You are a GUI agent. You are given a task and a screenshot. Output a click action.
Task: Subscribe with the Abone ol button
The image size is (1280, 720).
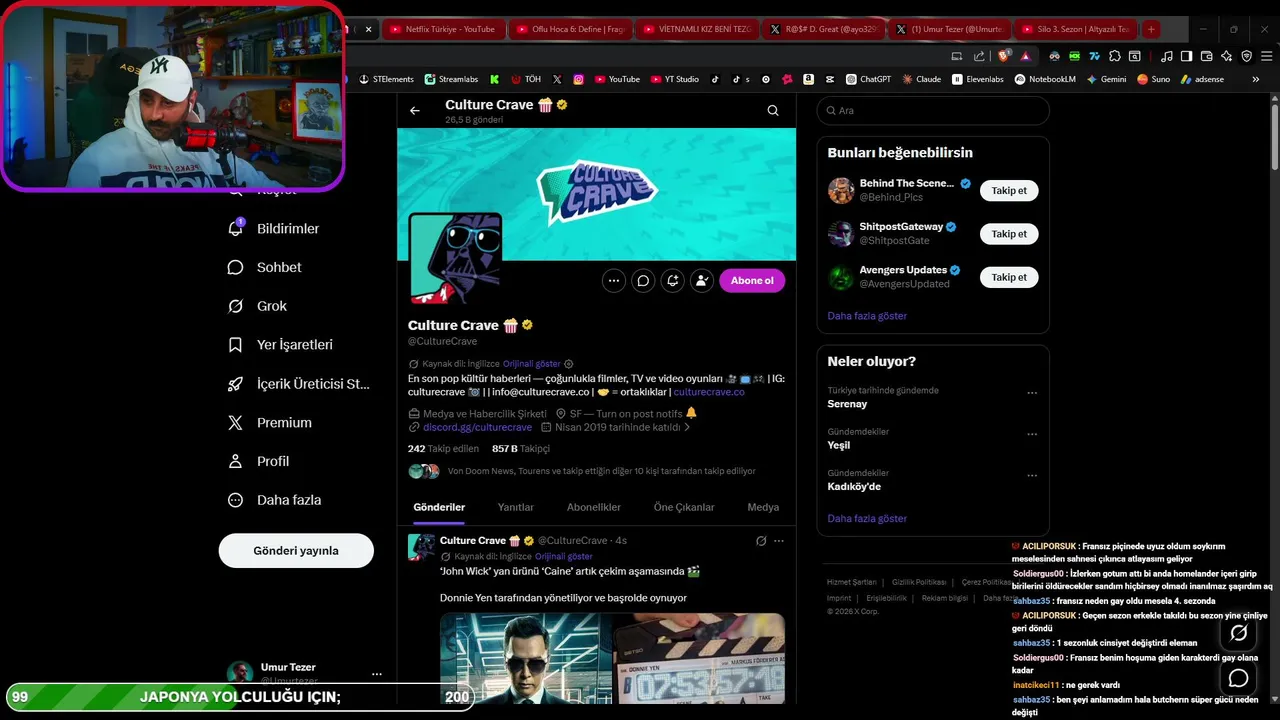click(752, 281)
